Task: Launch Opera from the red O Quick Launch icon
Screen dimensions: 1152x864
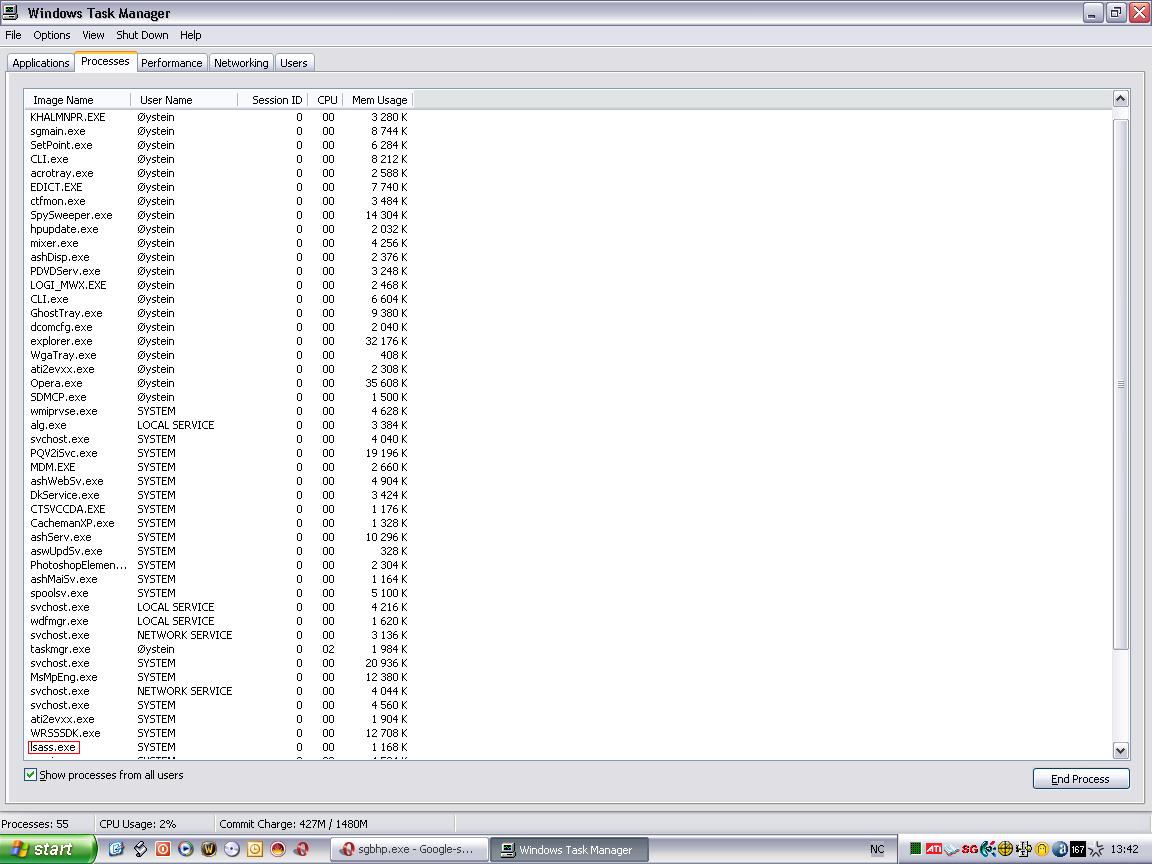Action: 301,849
